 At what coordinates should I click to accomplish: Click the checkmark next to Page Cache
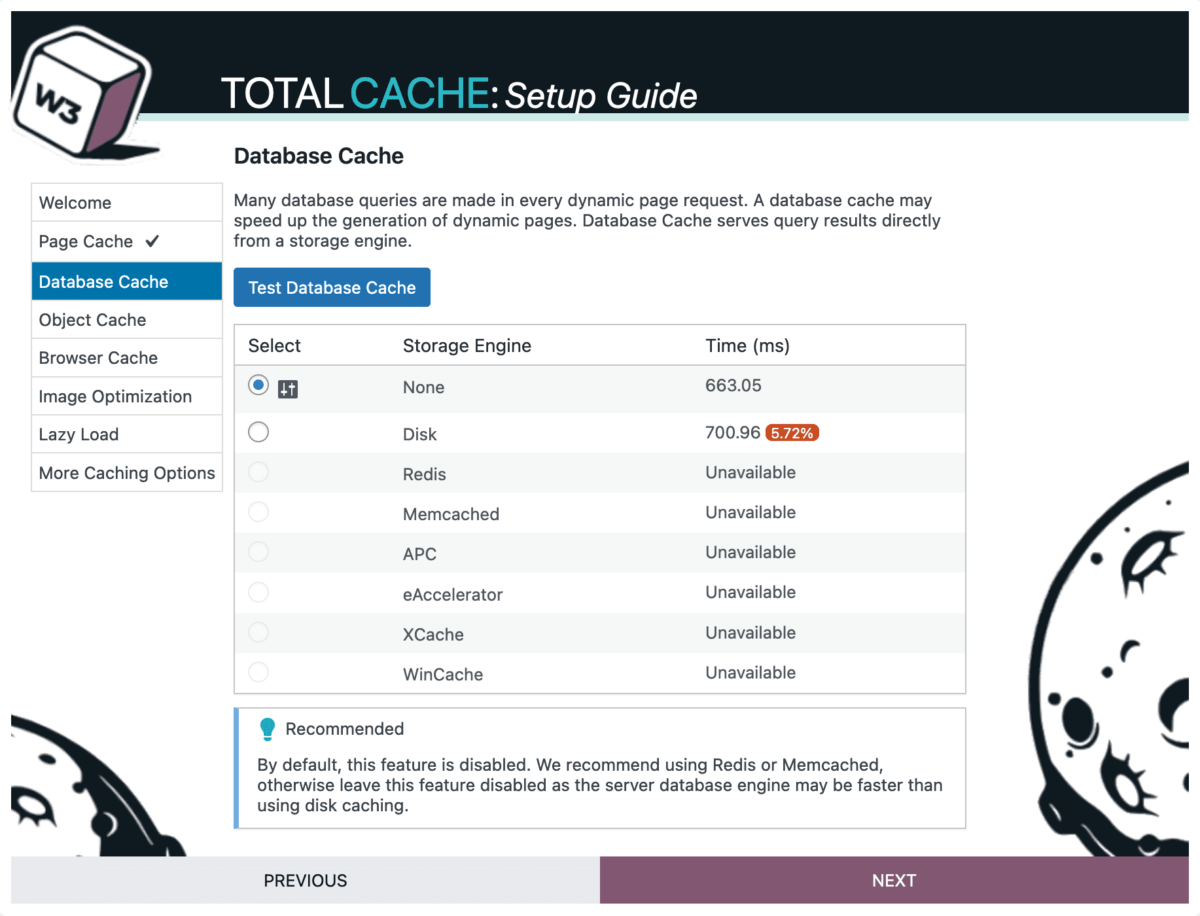pos(149,241)
